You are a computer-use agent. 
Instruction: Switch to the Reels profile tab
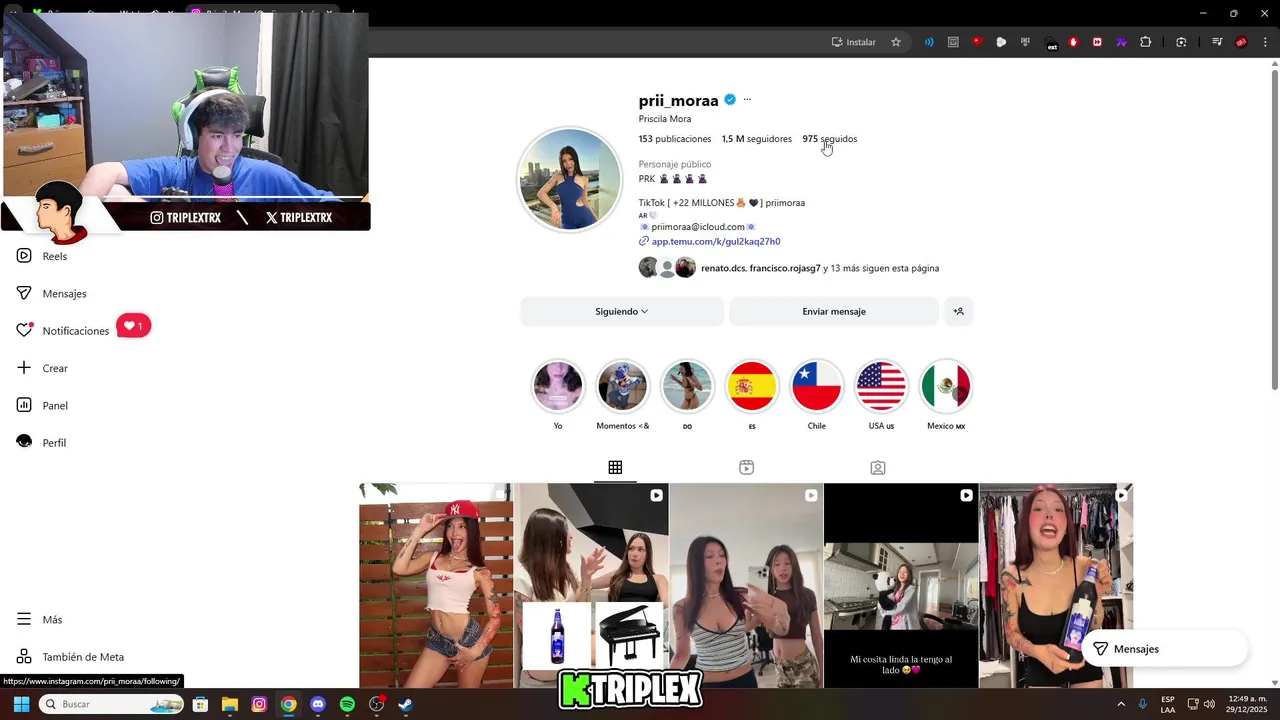click(746, 467)
